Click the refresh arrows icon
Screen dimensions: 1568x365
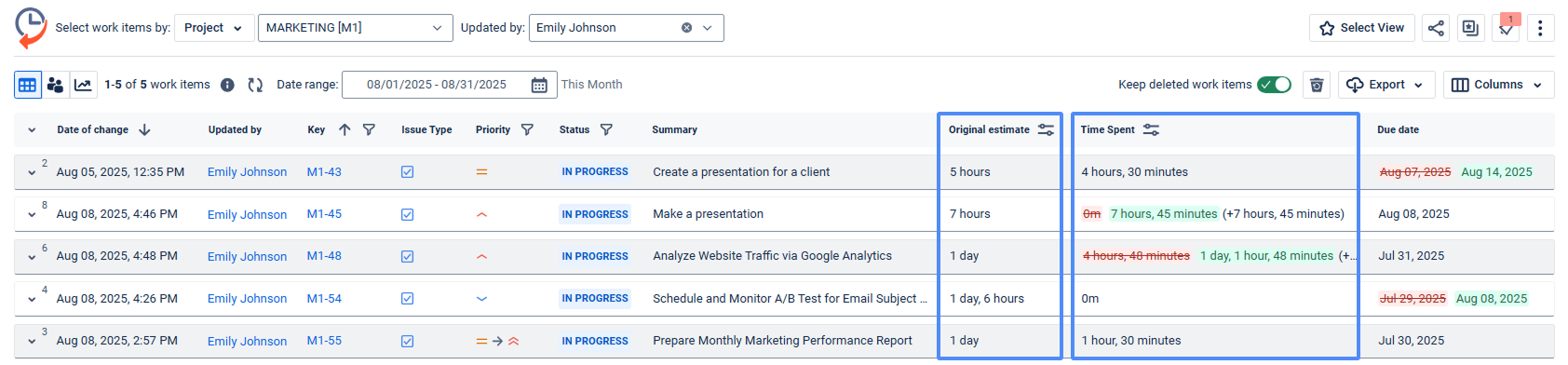pyautogui.click(x=255, y=85)
